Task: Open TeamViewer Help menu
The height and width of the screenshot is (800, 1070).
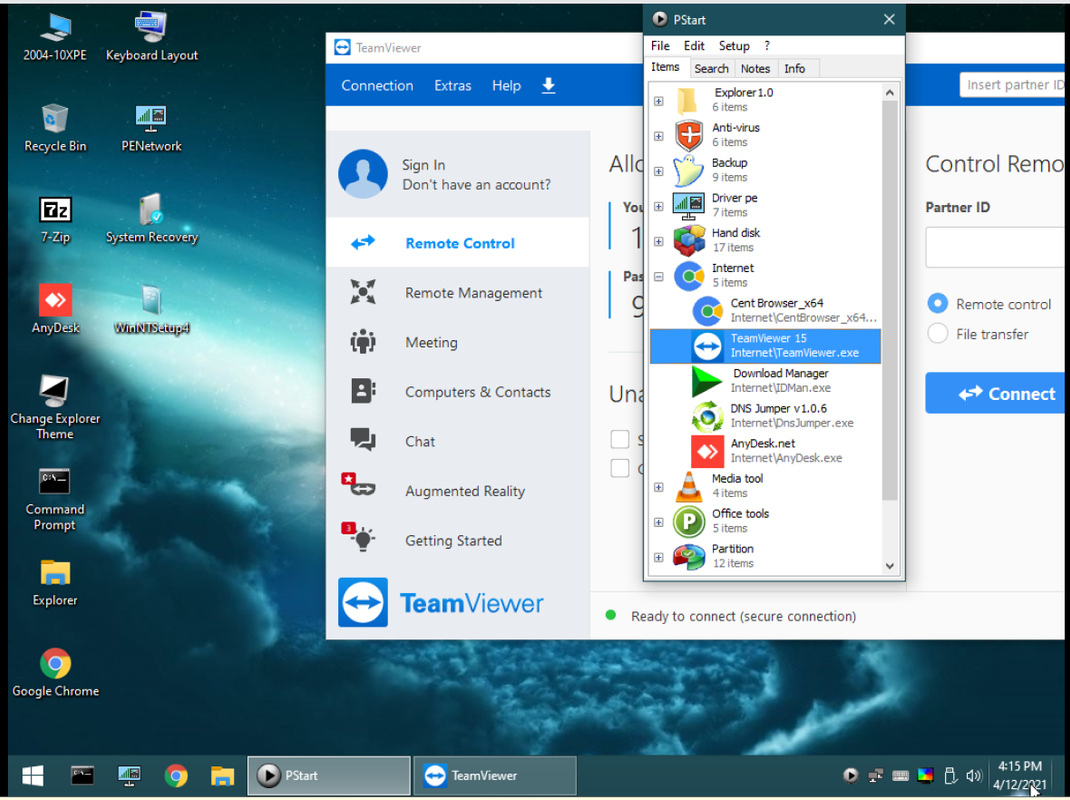Action: coord(506,85)
